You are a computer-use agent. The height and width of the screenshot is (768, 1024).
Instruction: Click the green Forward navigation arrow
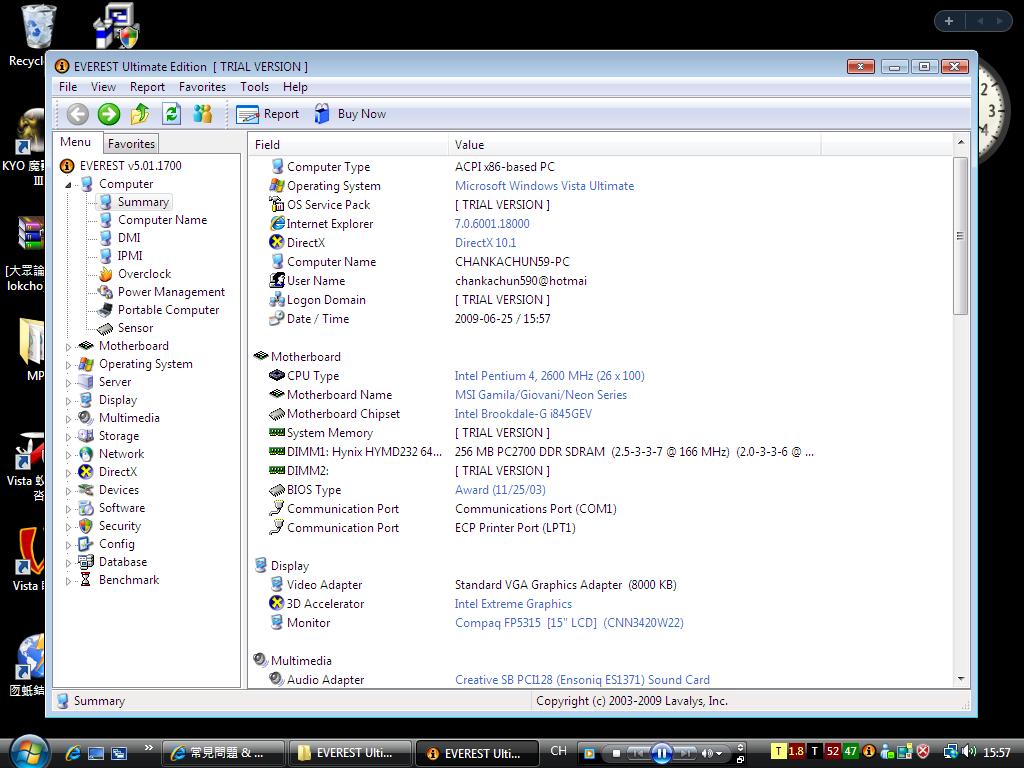[x=109, y=114]
